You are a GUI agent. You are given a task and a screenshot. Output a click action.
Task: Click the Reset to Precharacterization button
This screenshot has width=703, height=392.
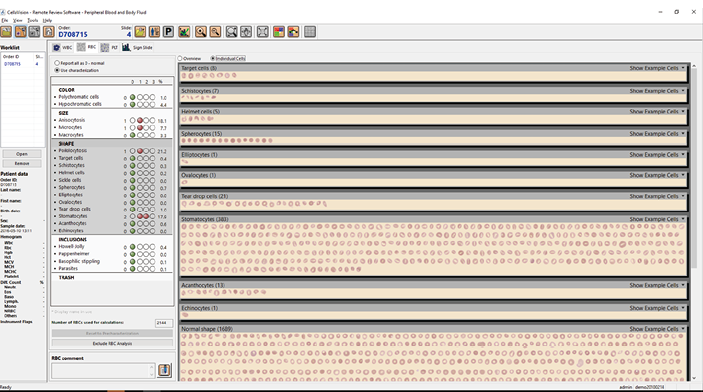pyautogui.click(x=112, y=333)
